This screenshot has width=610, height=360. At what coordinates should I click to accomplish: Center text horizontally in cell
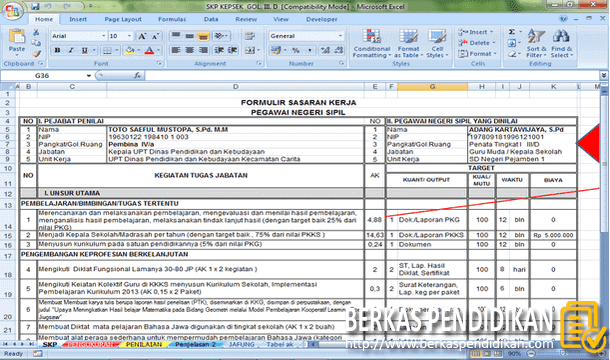189,50
